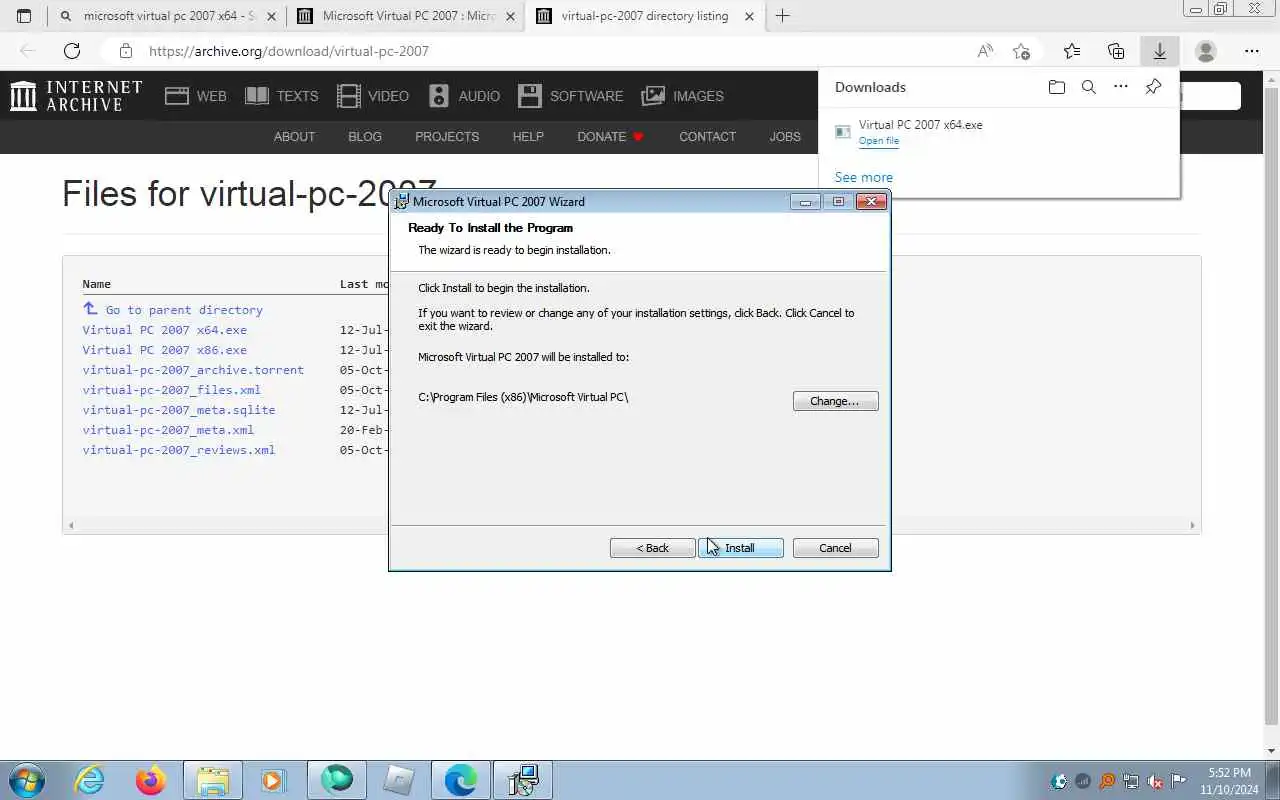Click the PROJECTS link
Screen dimensions: 1280x800
pyautogui.click(x=447, y=137)
